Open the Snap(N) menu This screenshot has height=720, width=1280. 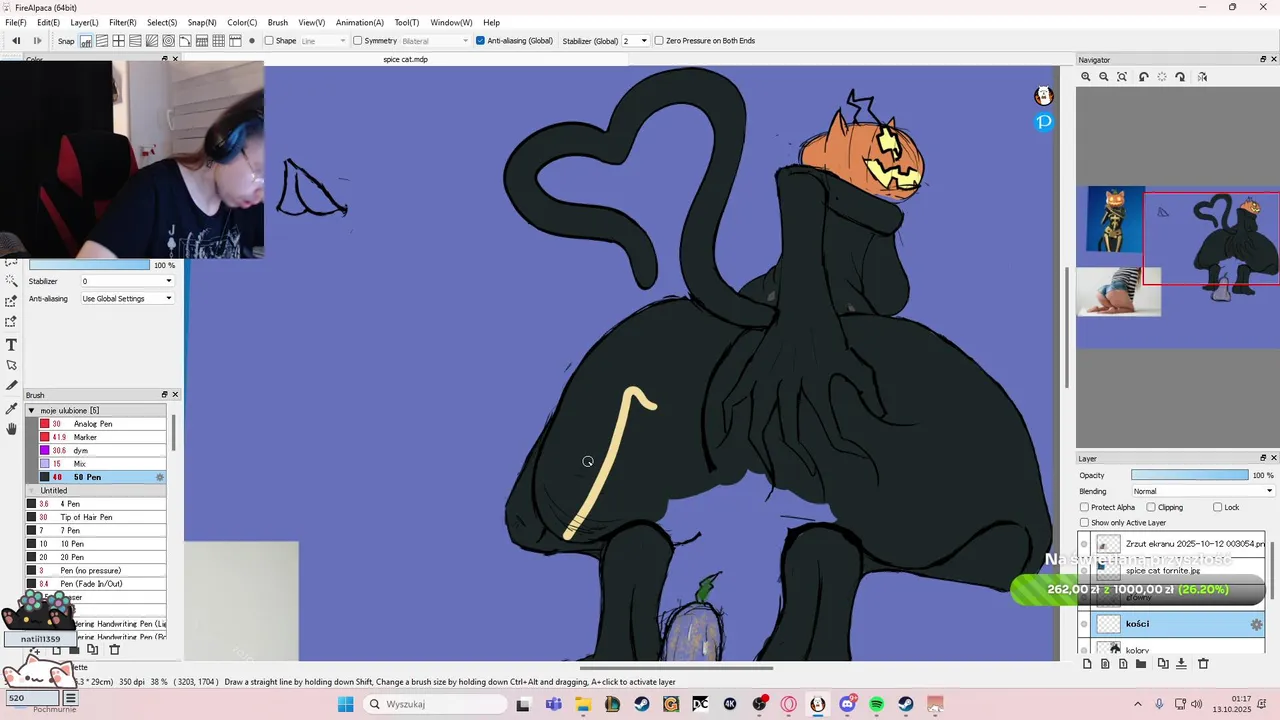click(x=202, y=22)
